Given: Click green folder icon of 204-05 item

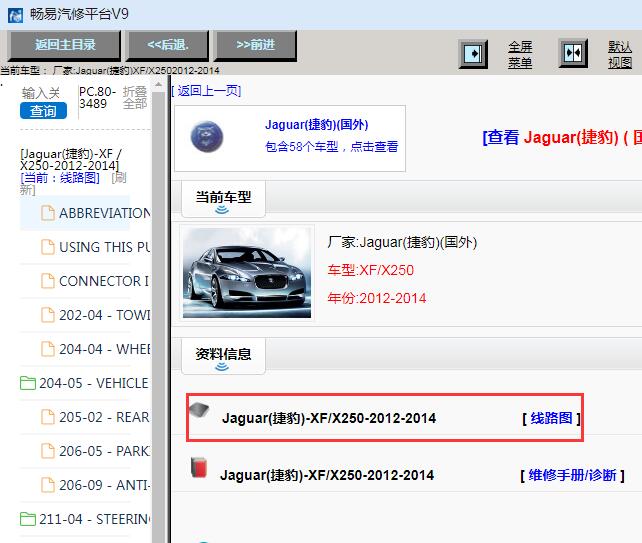Looking at the screenshot, I should (x=28, y=383).
